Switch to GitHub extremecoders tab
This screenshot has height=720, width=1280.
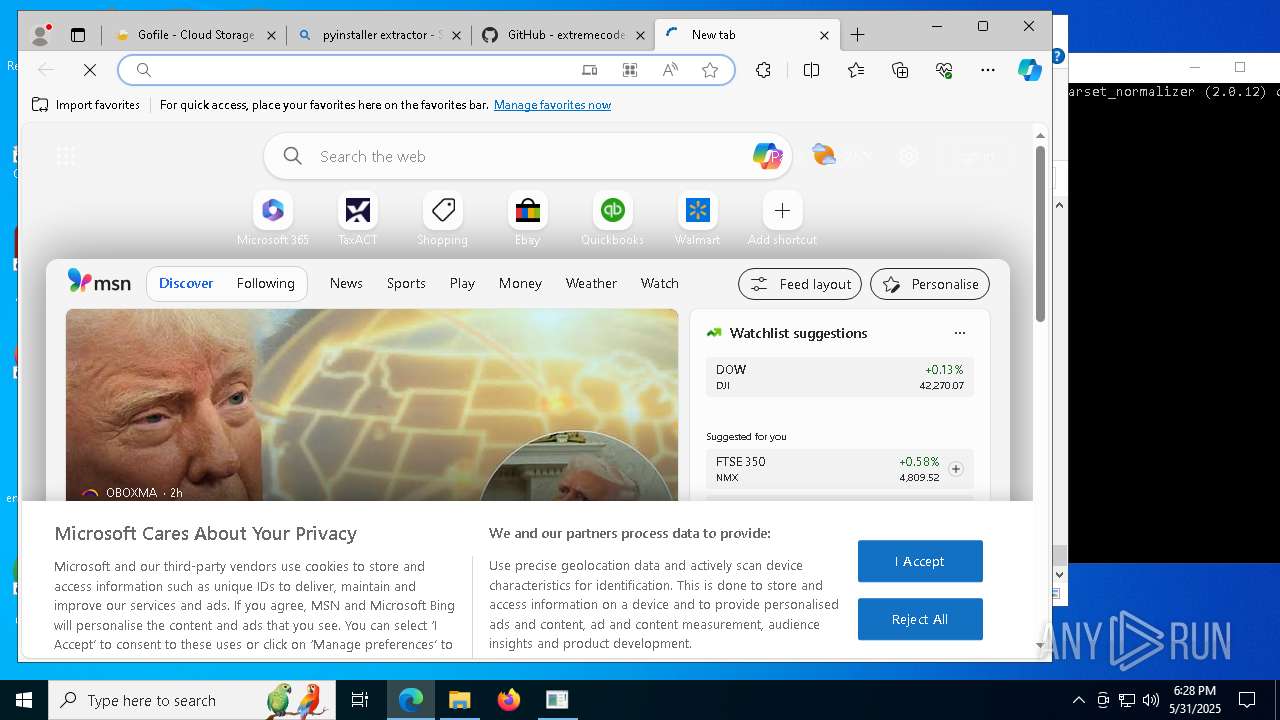point(563,35)
